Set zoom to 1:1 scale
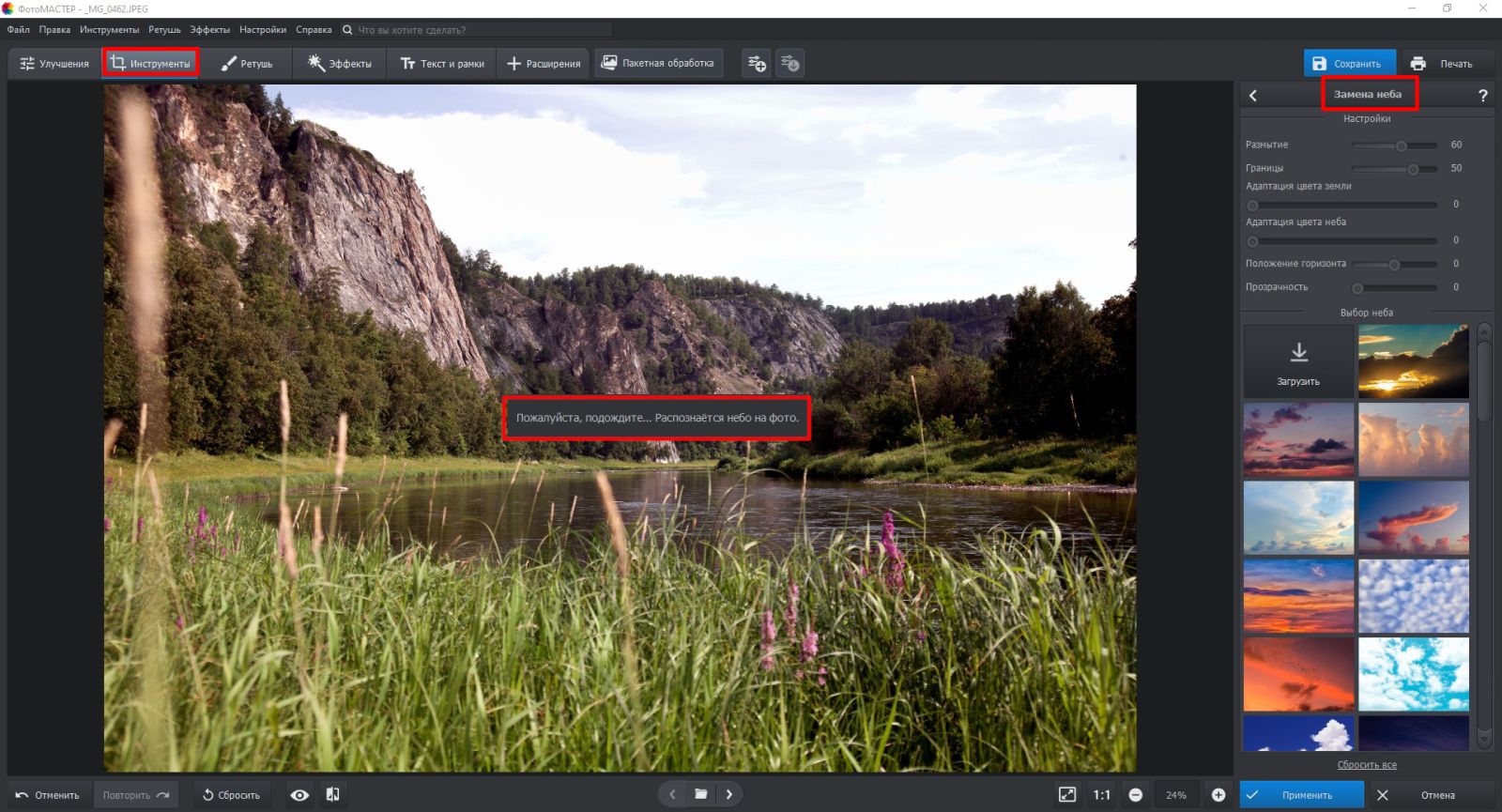Viewport: 1502px width, 812px height. 1101,795
